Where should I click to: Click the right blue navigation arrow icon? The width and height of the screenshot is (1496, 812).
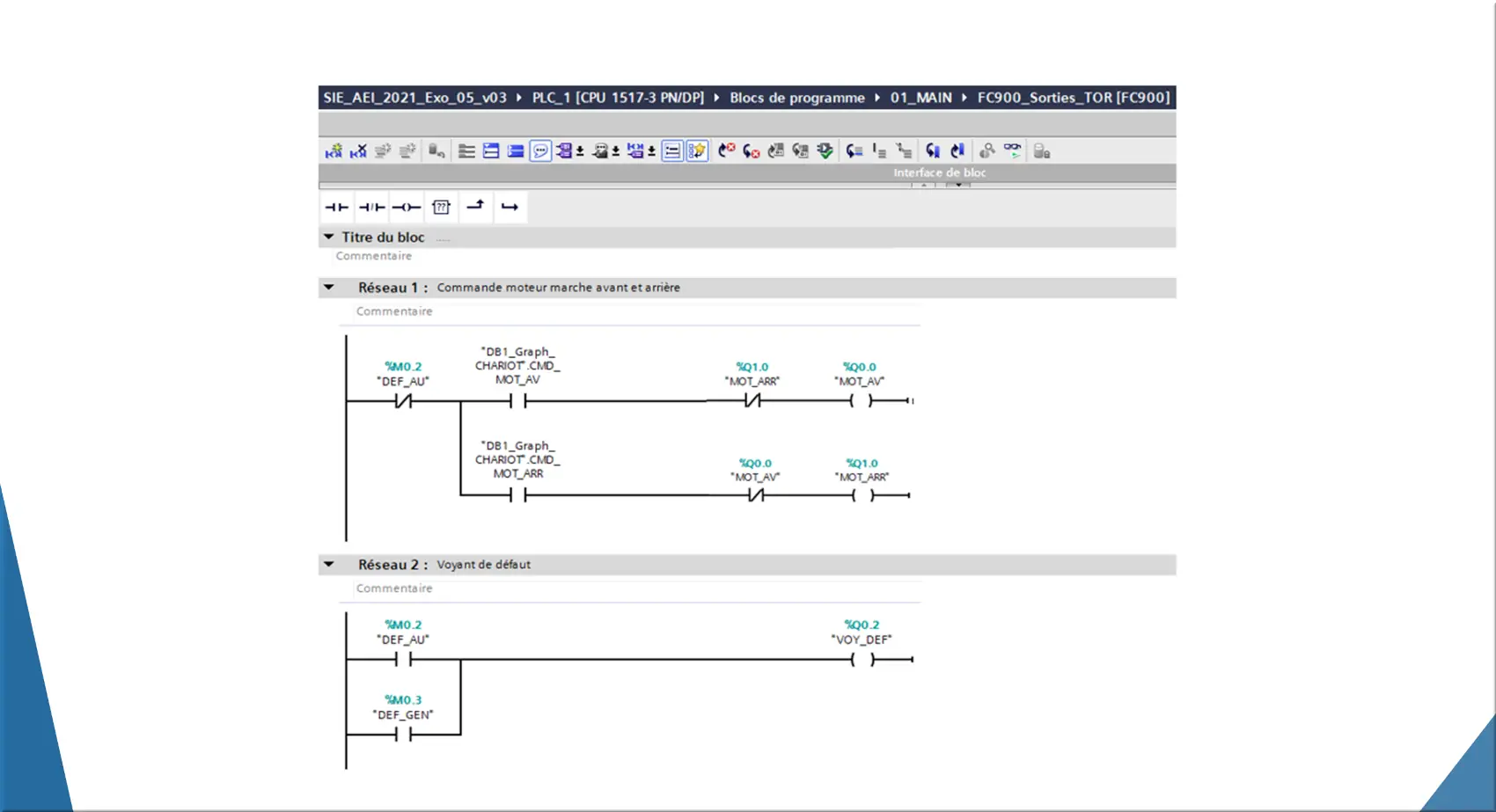[957, 151]
